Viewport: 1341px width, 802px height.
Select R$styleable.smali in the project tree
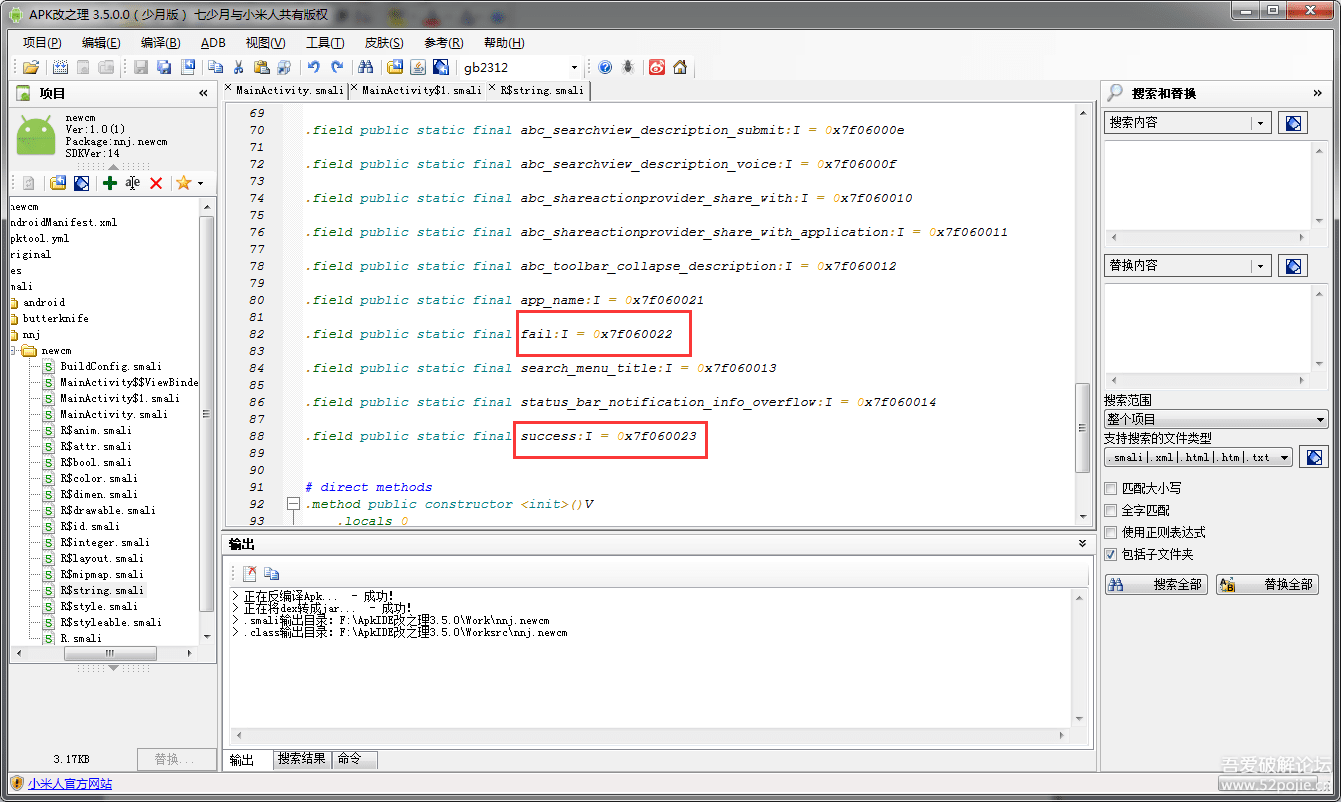(x=110, y=622)
